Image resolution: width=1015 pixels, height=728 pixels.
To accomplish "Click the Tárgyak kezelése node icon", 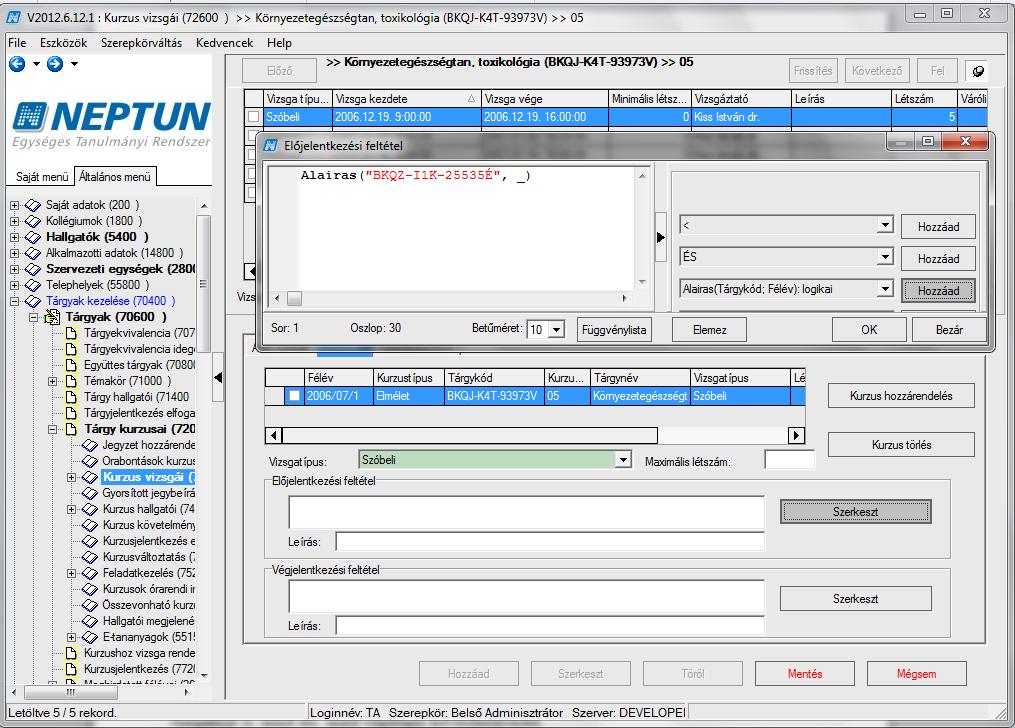I will click(33, 301).
